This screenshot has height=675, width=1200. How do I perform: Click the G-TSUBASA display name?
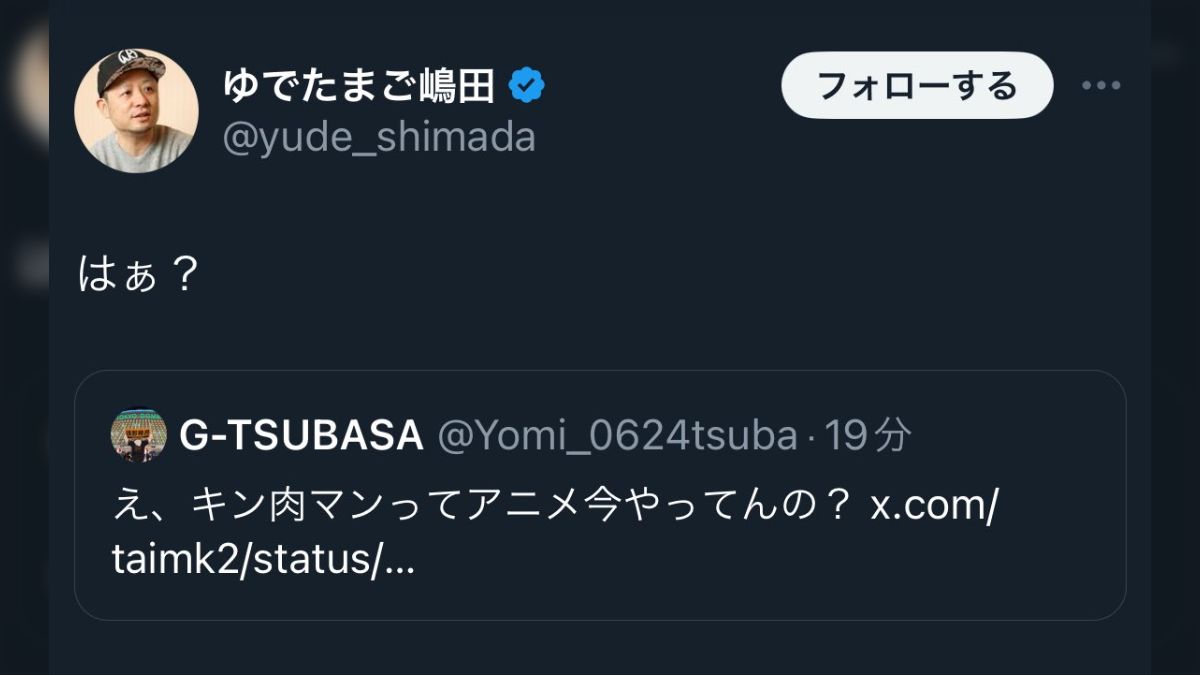tap(300, 435)
